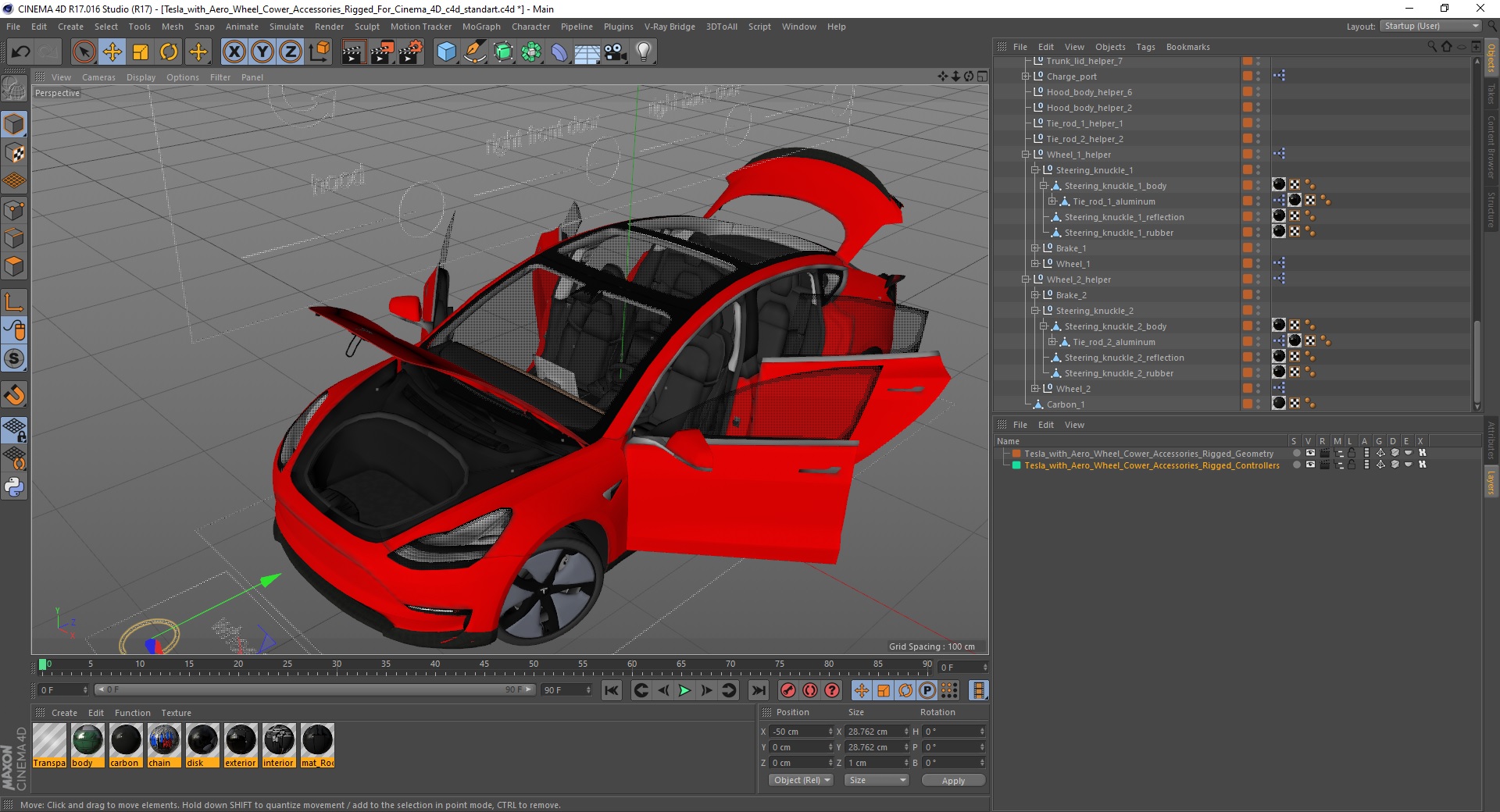Screen dimensions: 1500x812
Task: Add a Cube primitive object
Action: coord(446,52)
